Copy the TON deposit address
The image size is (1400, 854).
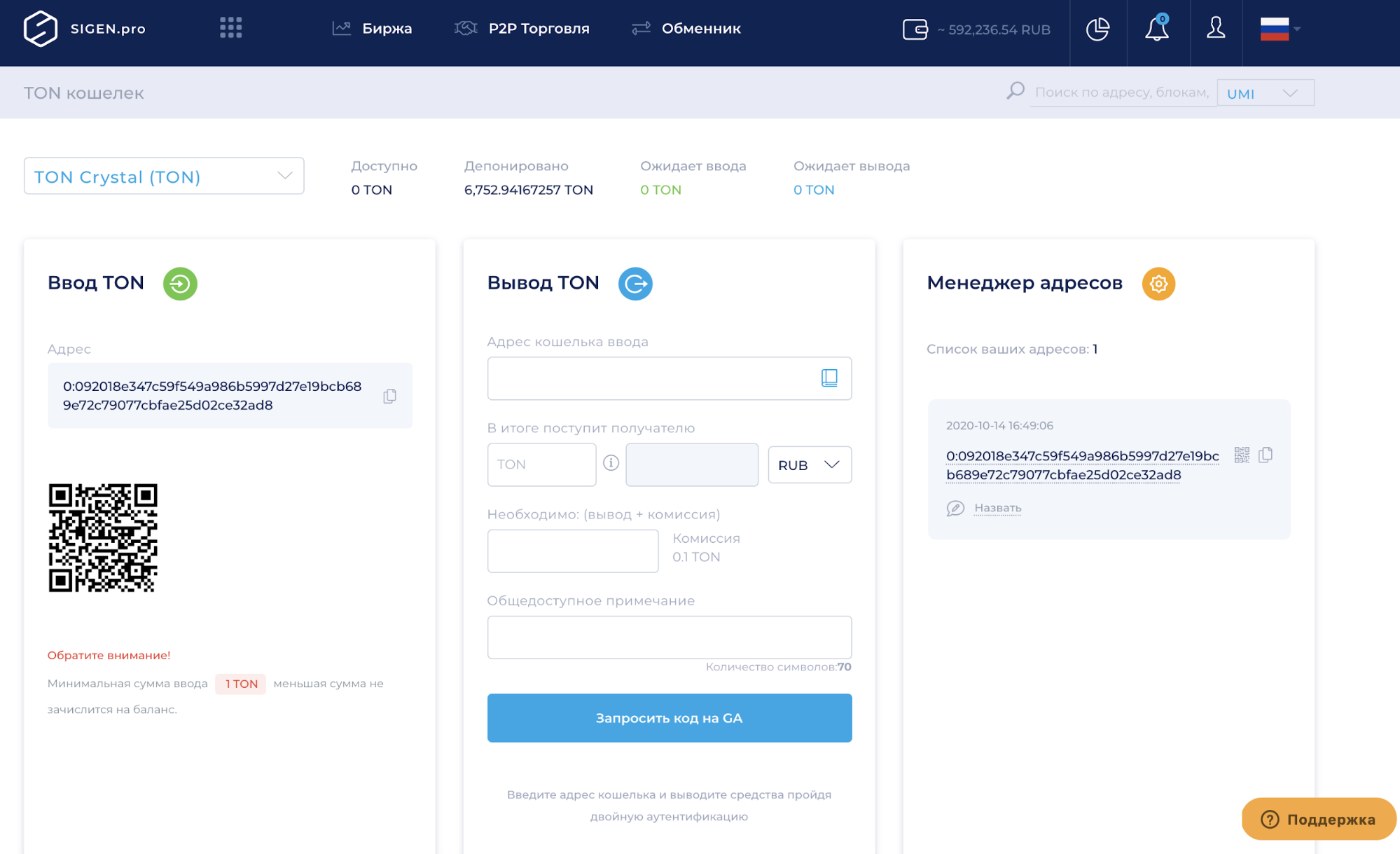click(390, 396)
